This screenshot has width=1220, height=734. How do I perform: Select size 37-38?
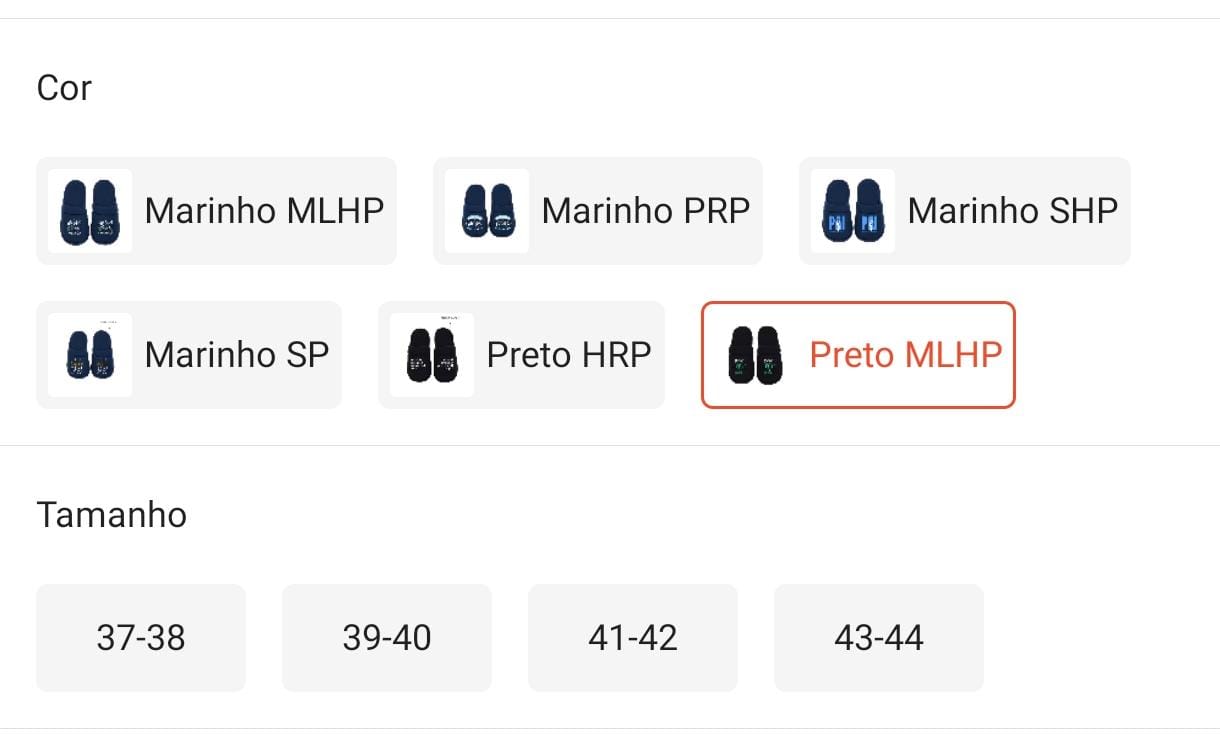pos(141,638)
